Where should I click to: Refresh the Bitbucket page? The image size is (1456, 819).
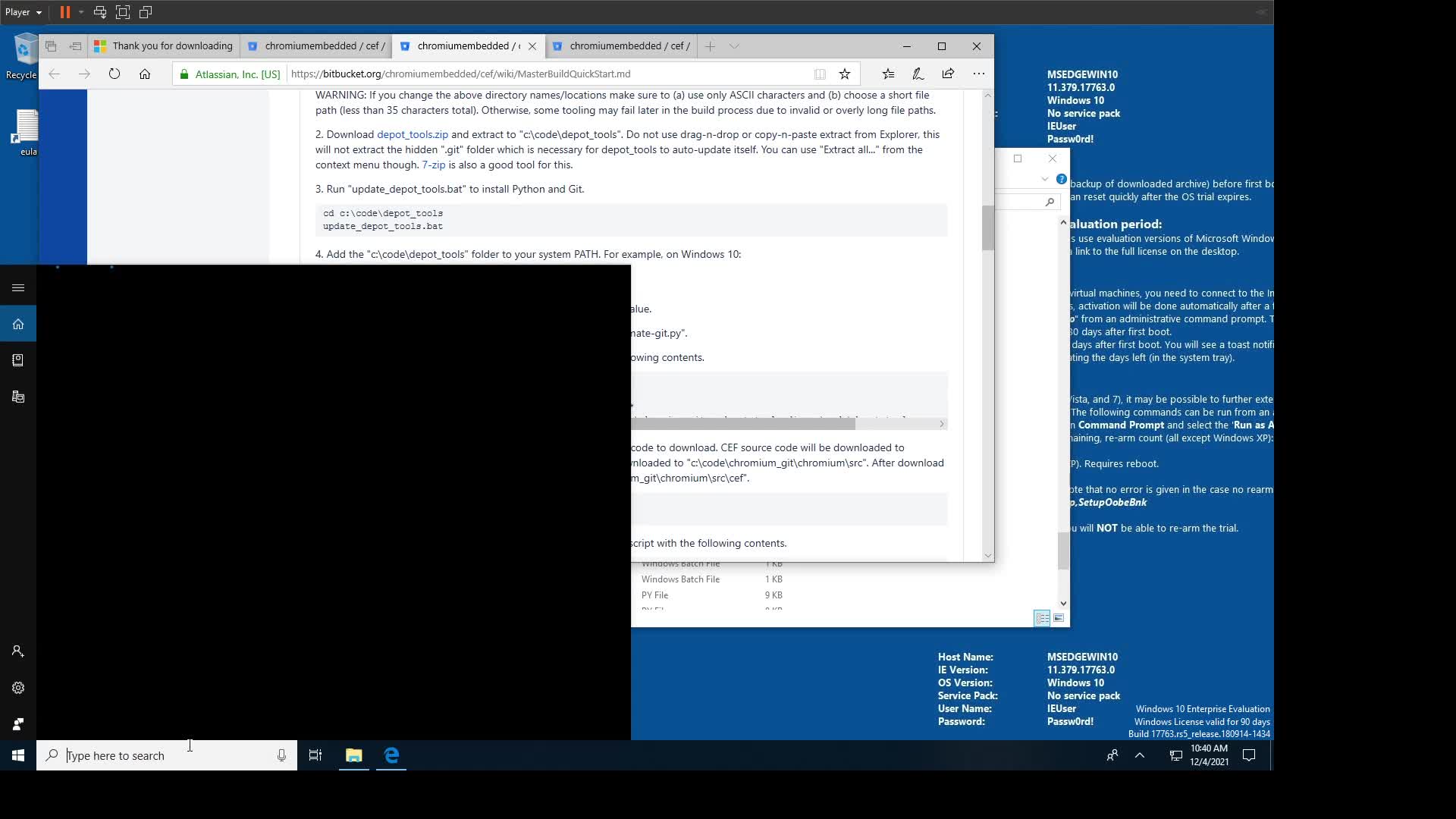pos(115,74)
